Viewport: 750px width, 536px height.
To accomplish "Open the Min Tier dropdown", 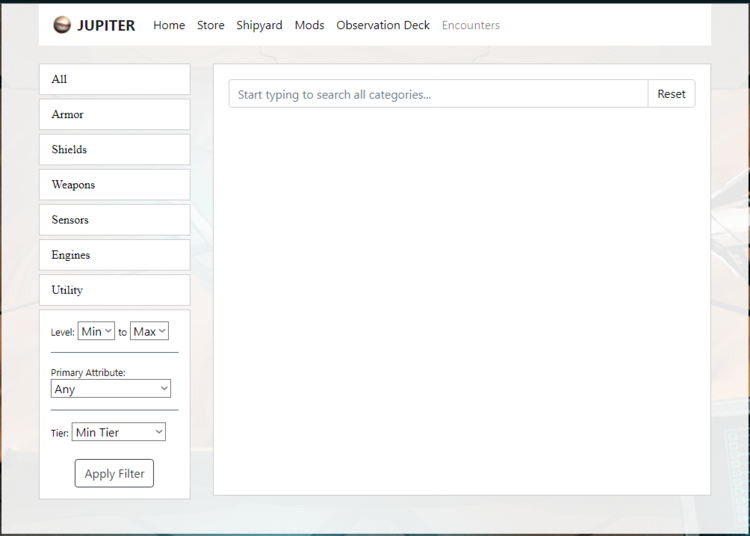I will (x=118, y=432).
